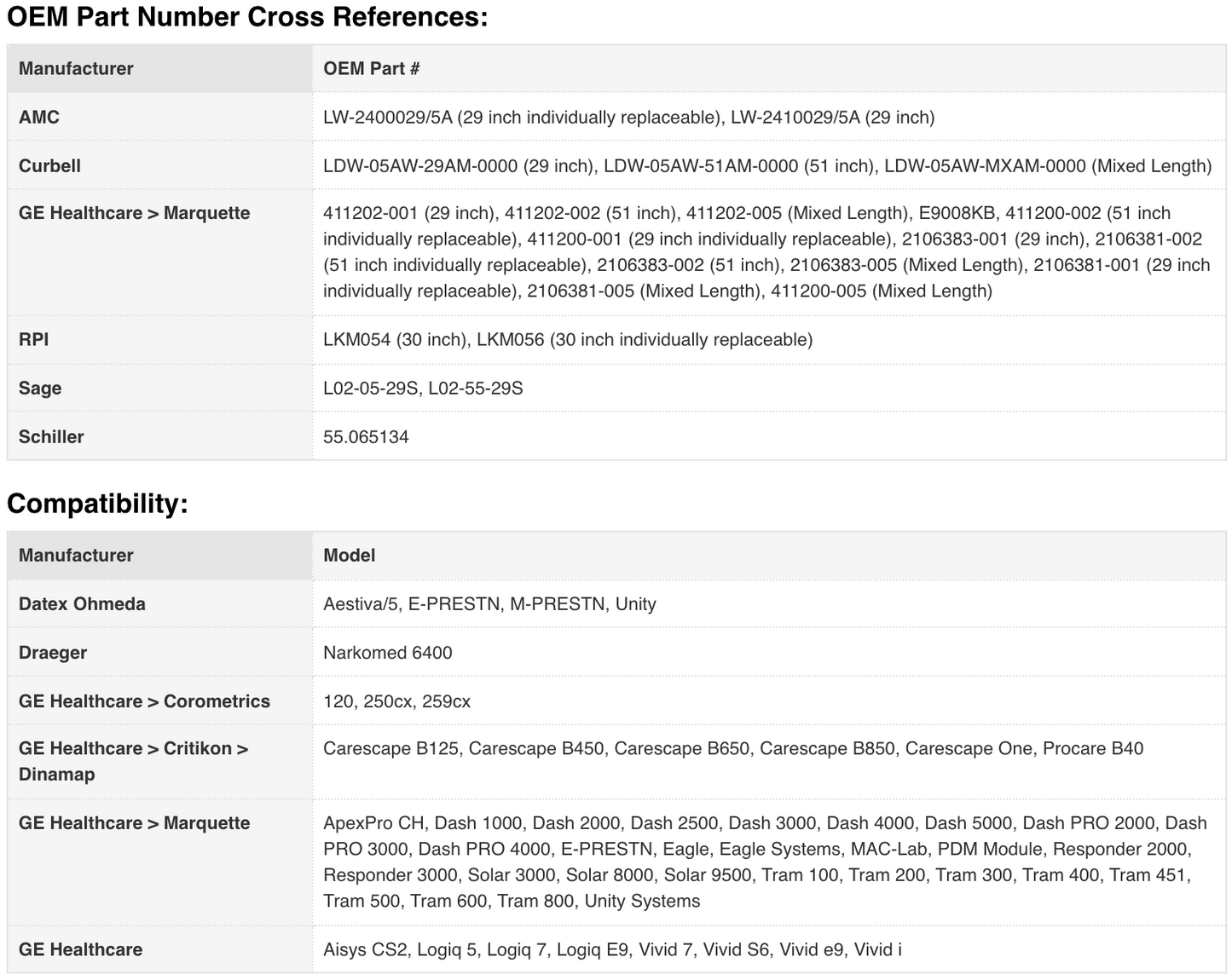Select the OEM Part Number Cross References heading
The height and width of the screenshot is (980, 1232).
(247, 16)
